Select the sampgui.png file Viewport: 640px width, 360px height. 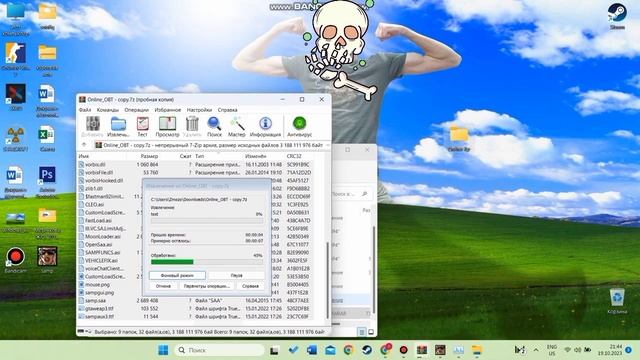pos(96,292)
